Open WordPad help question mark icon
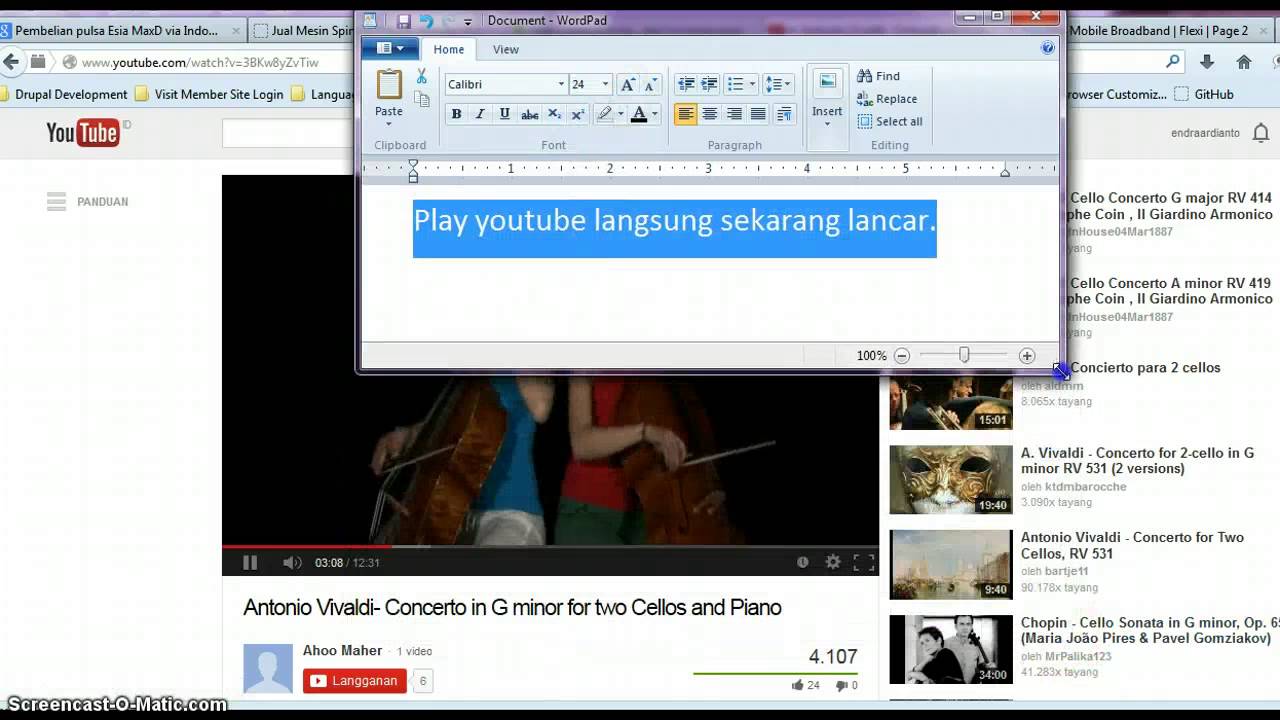The image size is (1280, 720). tap(1048, 48)
